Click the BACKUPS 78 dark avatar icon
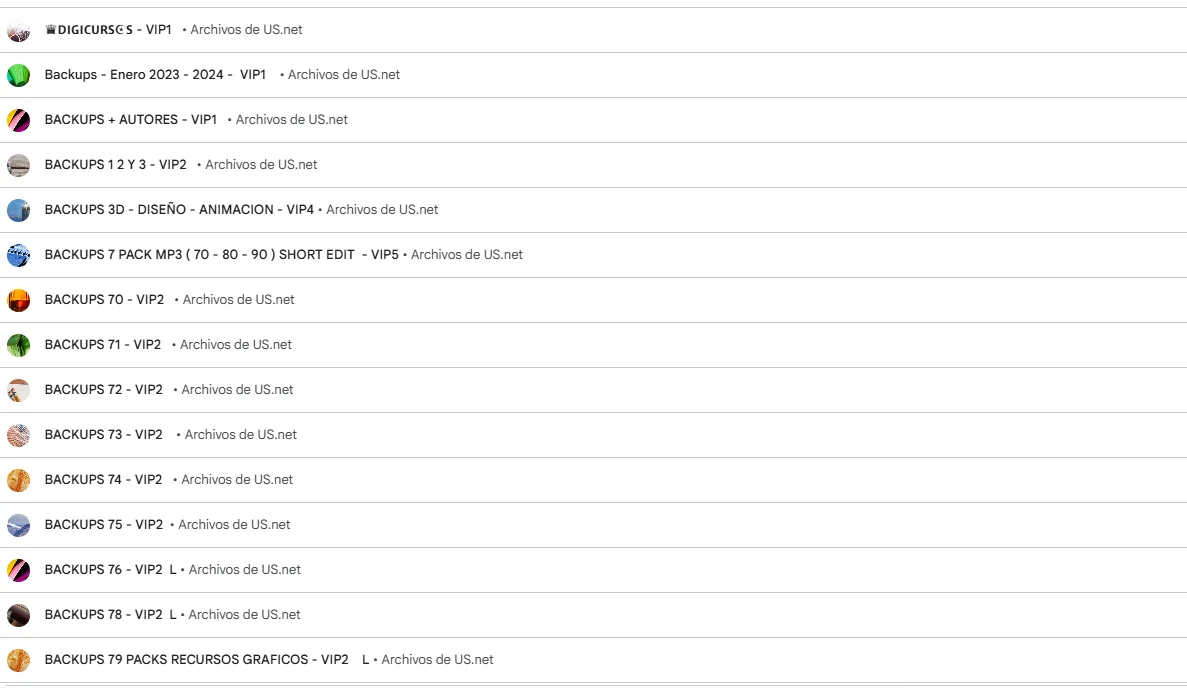The image size is (1187, 688). 18,615
